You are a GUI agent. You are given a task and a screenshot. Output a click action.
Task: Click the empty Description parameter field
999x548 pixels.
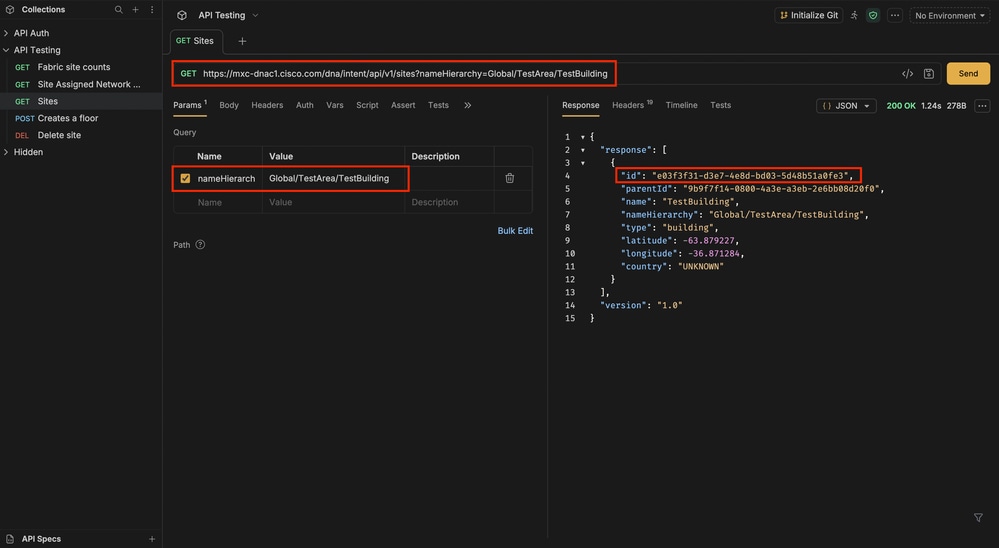pyautogui.click(x=449, y=203)
